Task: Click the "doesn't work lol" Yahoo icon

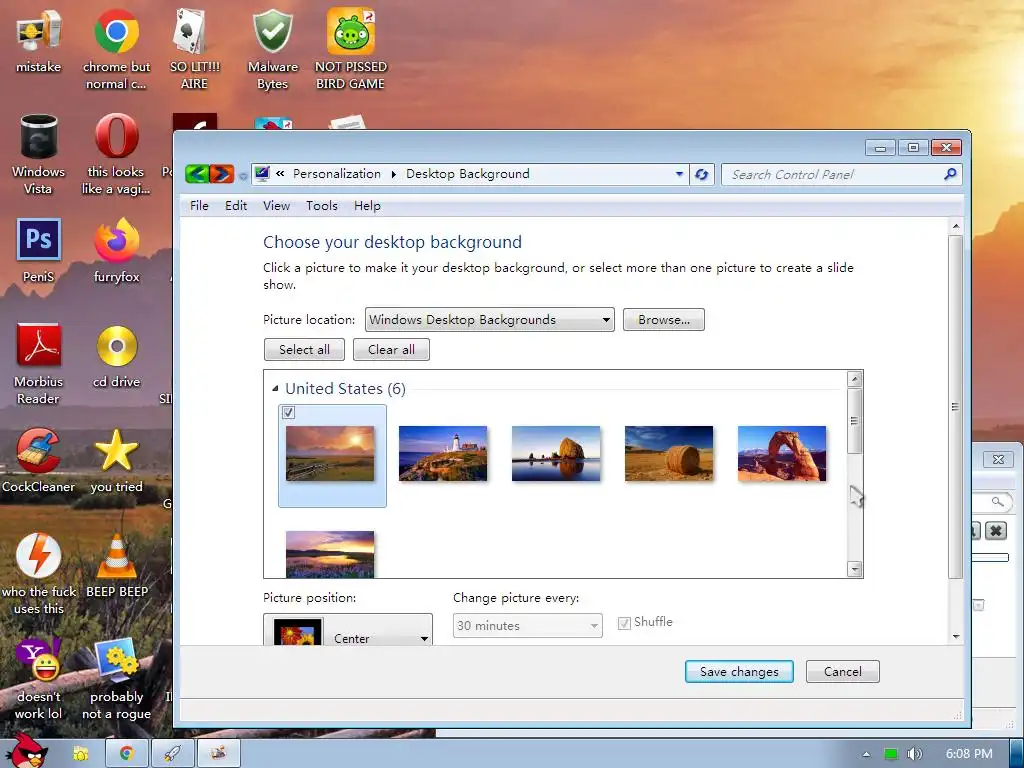Action: 39,679
